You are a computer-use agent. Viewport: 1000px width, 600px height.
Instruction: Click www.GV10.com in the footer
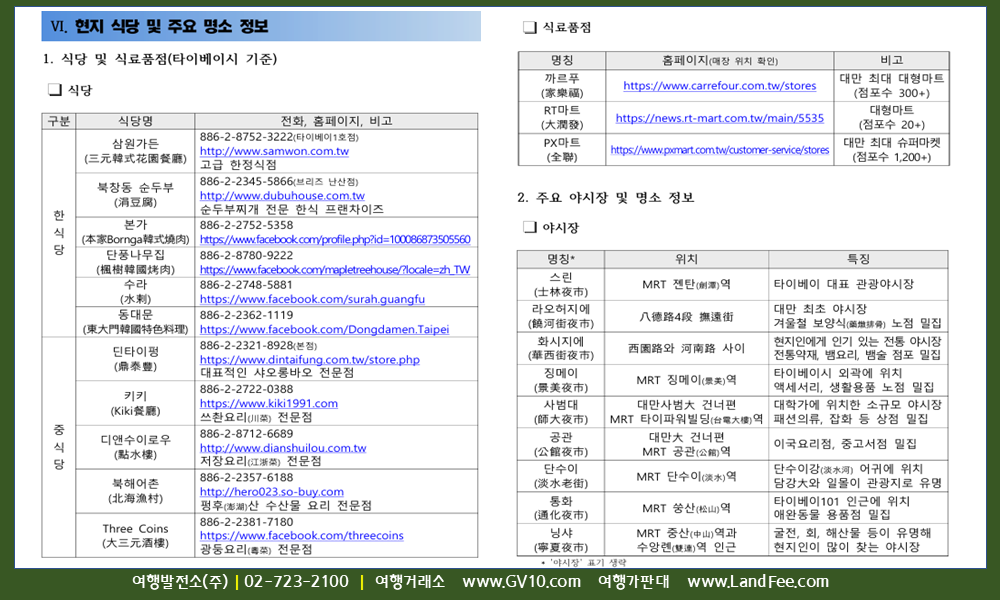pyautogui.click(x=521, y=582)
